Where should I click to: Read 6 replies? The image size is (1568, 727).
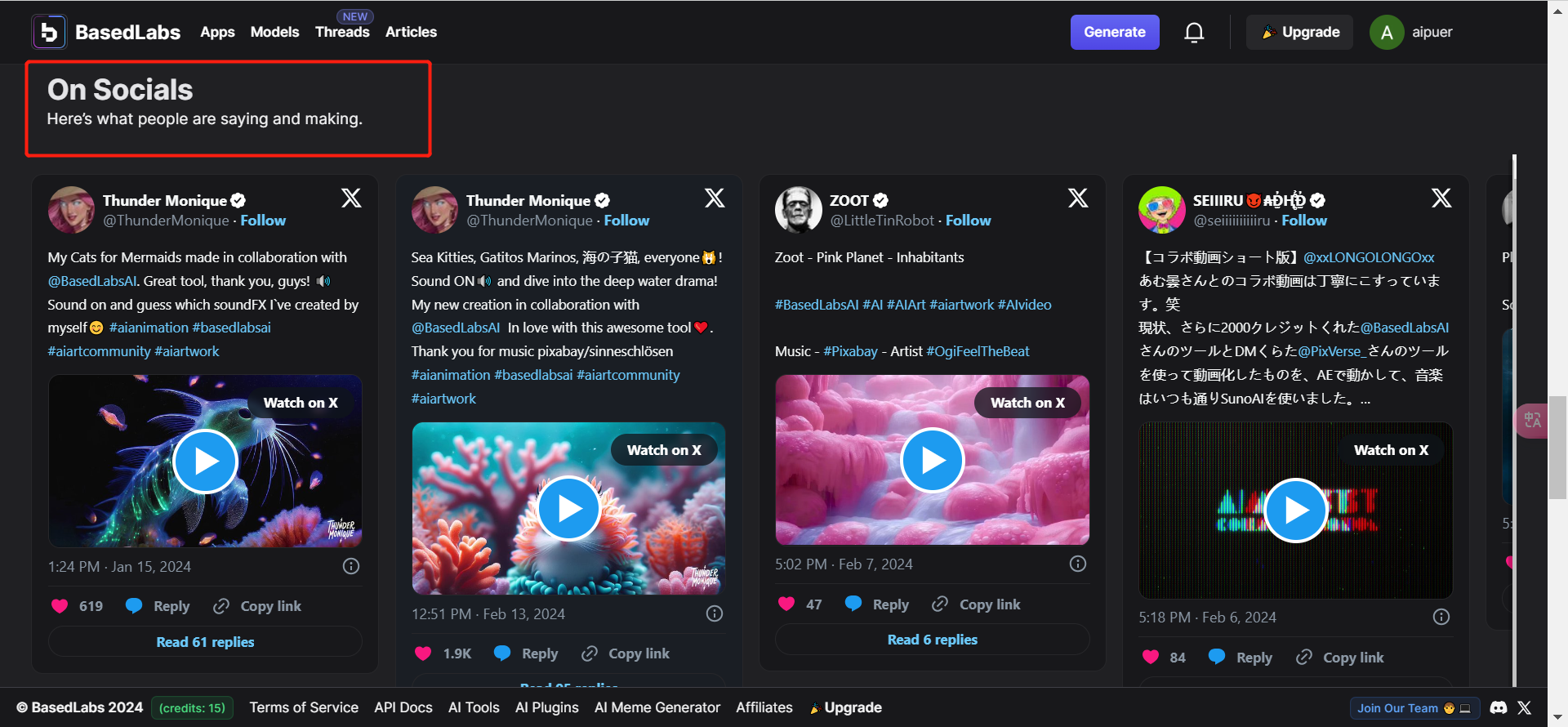933,640
